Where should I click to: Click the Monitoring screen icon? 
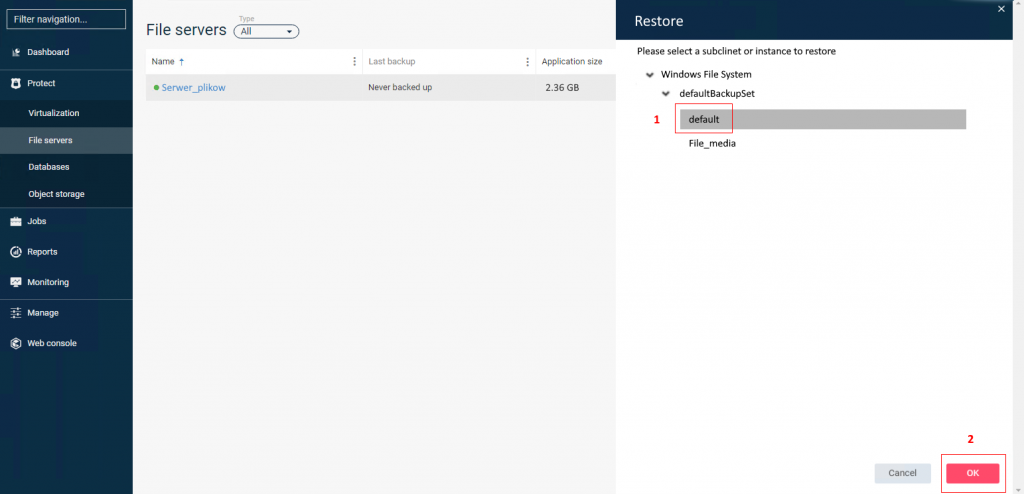16,282
